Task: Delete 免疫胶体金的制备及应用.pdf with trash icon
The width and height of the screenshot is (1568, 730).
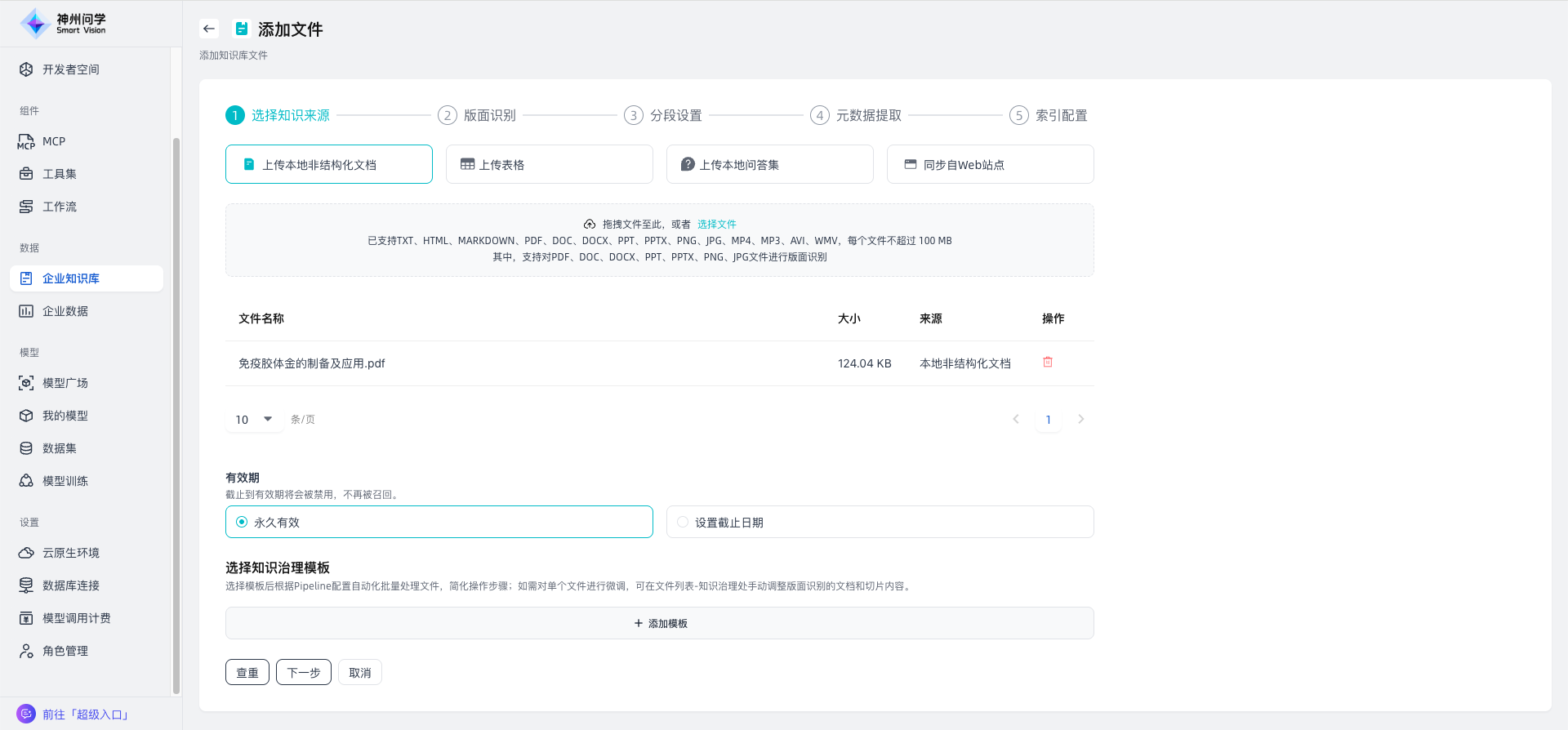Action: point(1048,362)
